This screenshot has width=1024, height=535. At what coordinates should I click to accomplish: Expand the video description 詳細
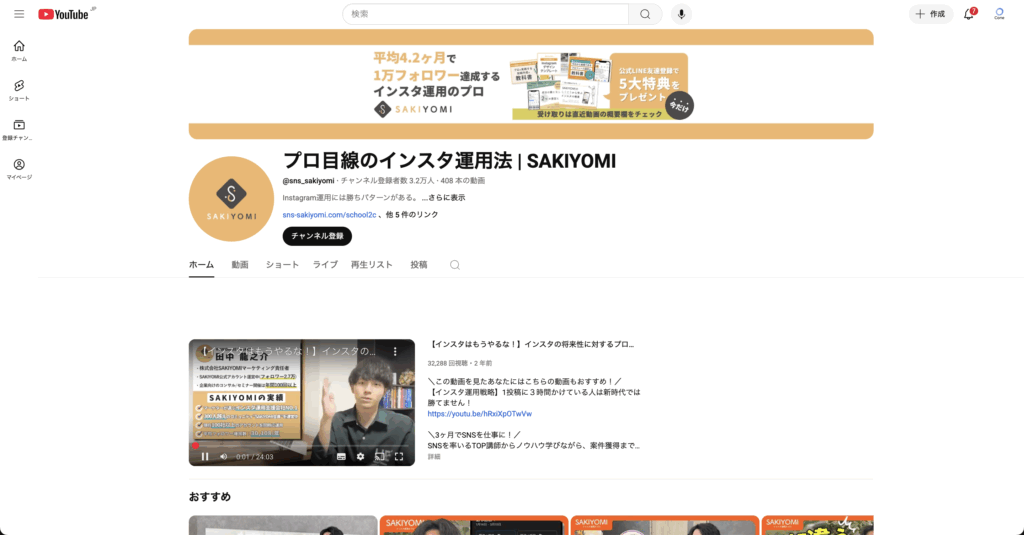click(434, 457)
